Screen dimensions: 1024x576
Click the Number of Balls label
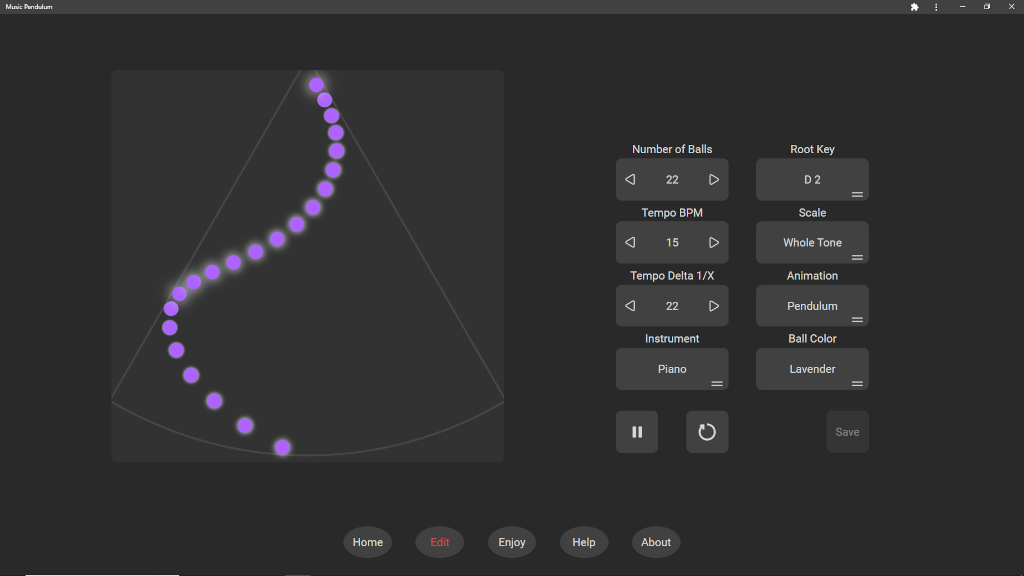pos(672,149)
